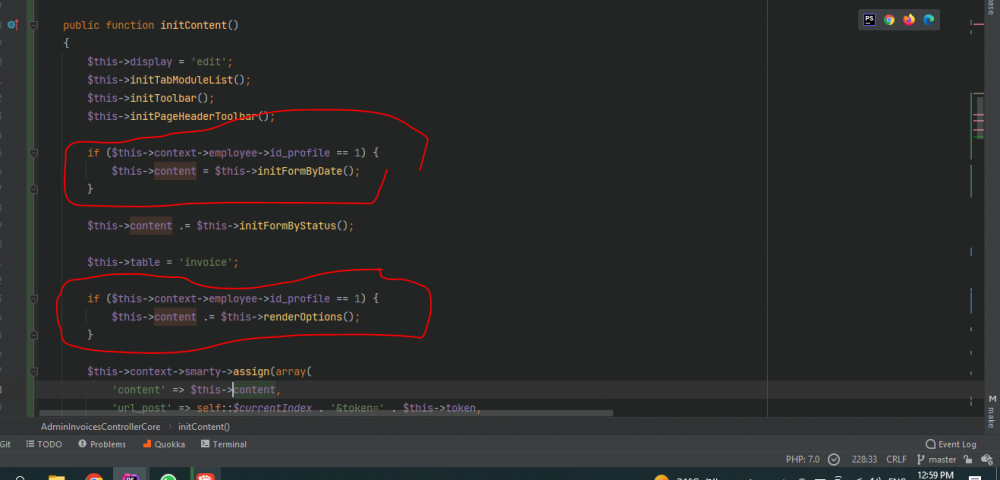Screen dimensions: 1000x480
Task: Click the 'edit' string literal
Action: pyautogui.click(x=209, y=62)
